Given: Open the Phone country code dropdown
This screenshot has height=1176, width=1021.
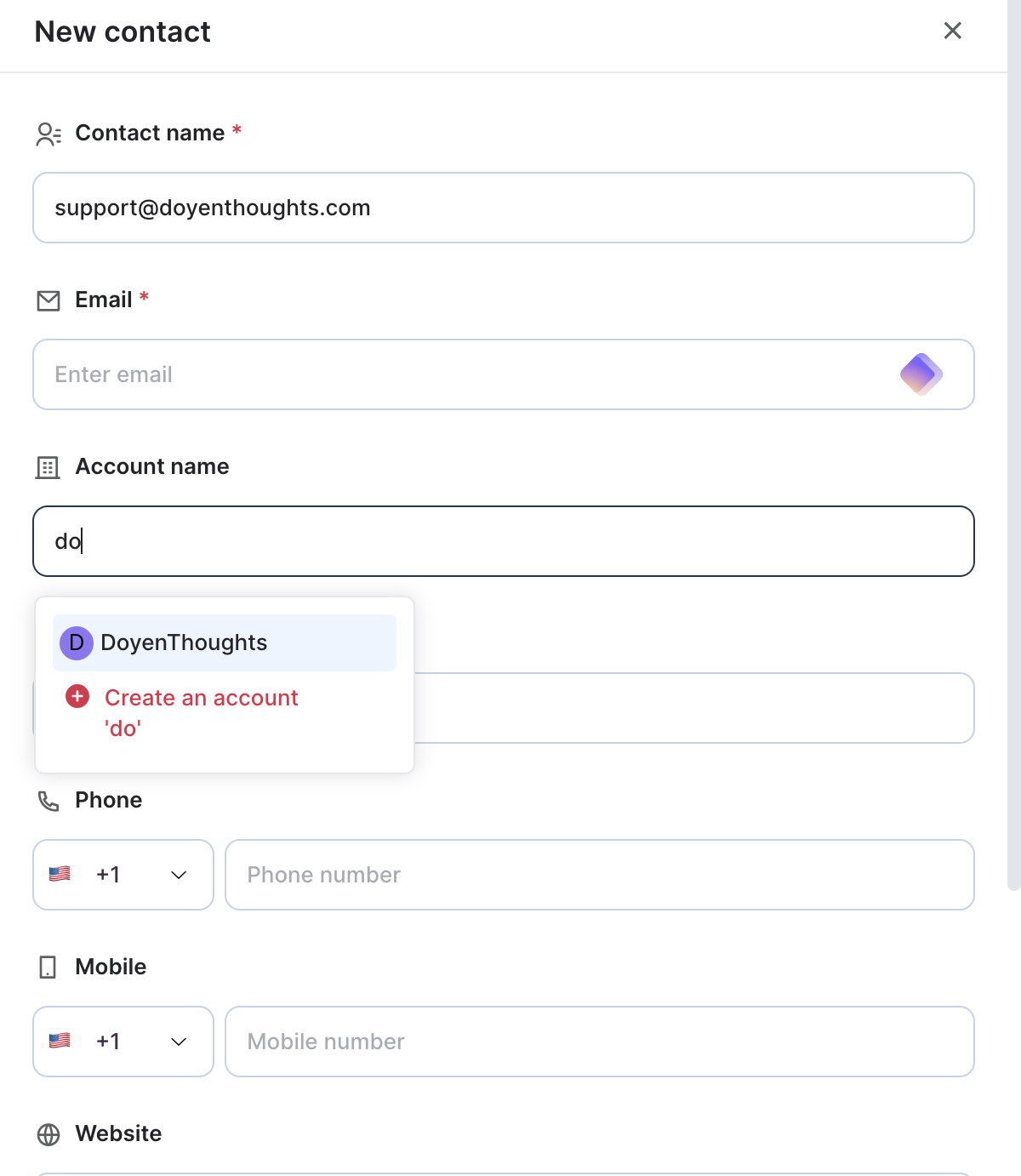Looking at the screenshot, I should pos(123,875).
